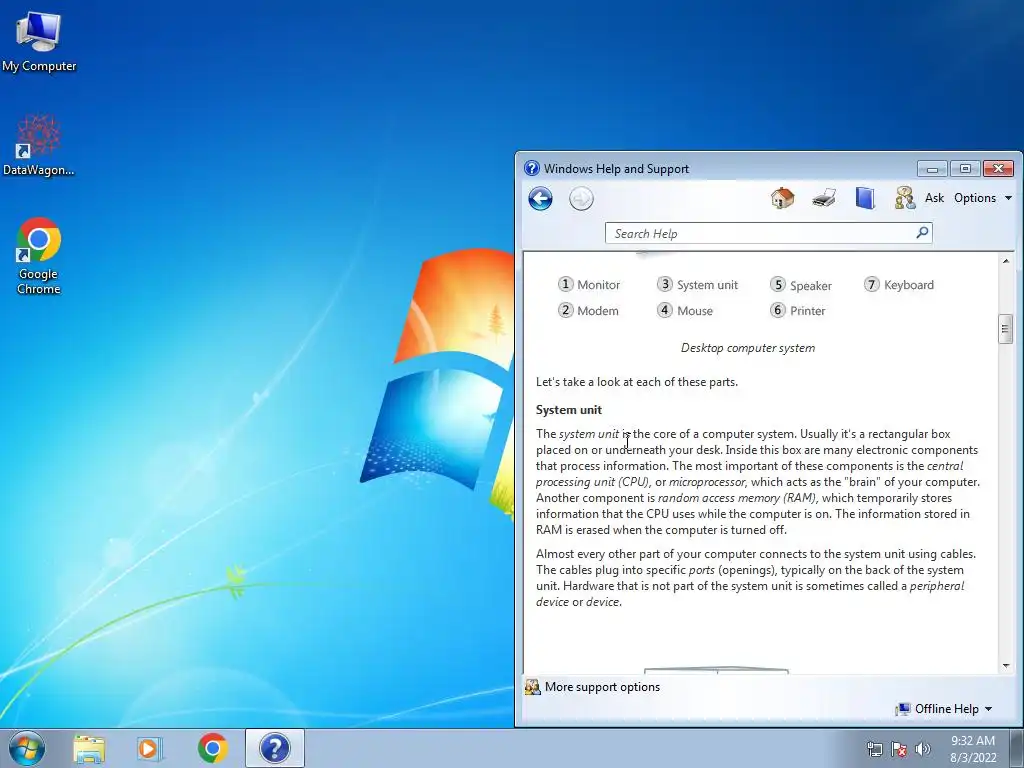Image resolution: width=1024 pixels, height=768 pixels.
Task: Print the current help topic
Action: pyautogui.click(x=824, y=197)
